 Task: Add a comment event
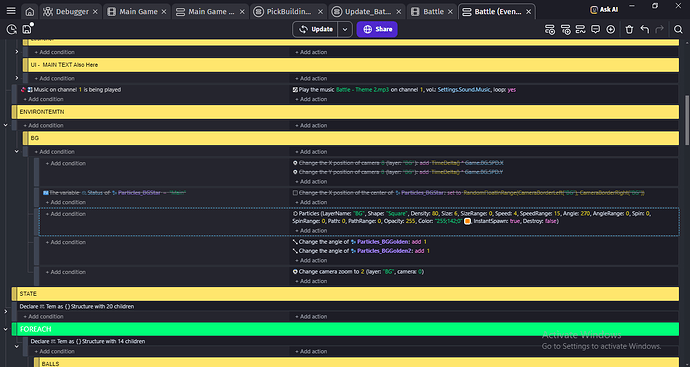point(595,29)
